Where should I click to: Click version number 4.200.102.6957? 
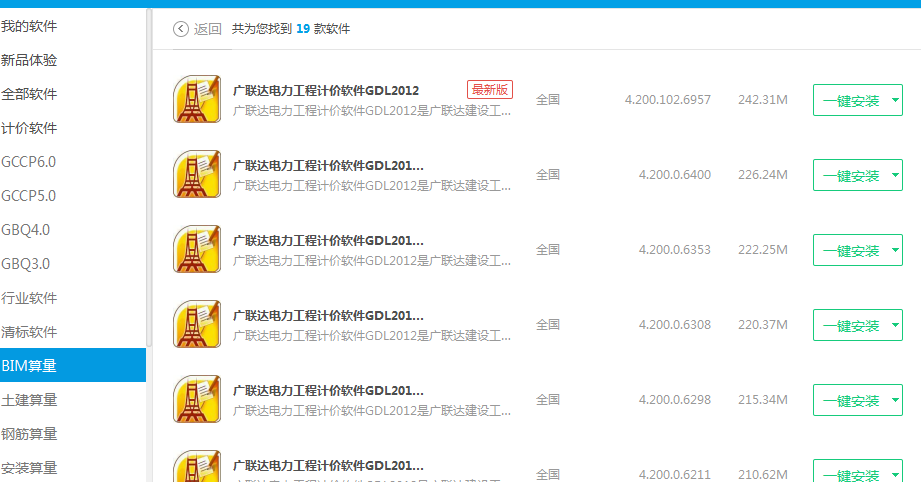pos(668,100)
